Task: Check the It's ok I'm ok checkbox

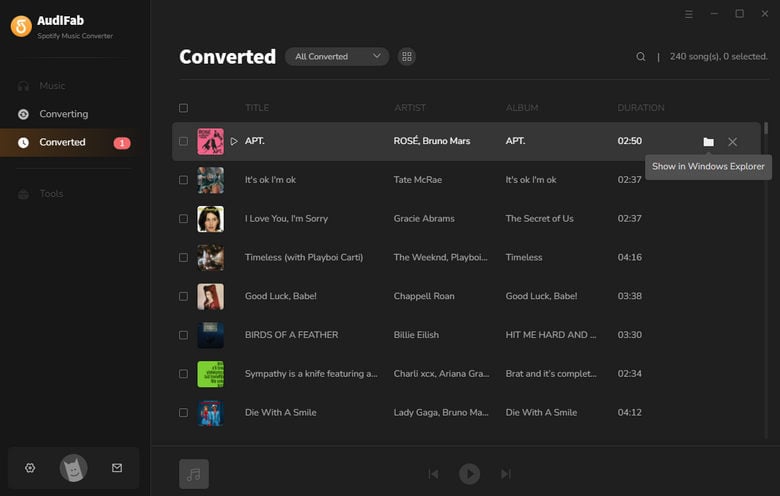Action: click(183, 180)
